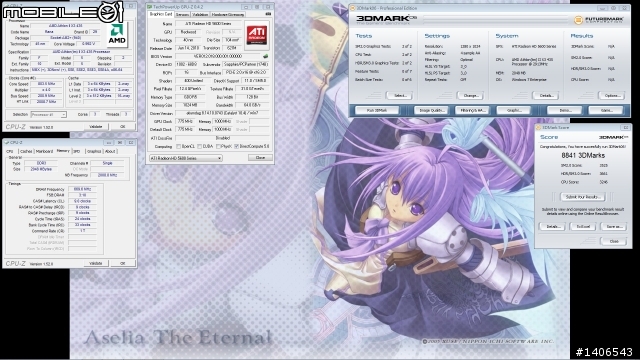This screenshot has width=640, height=360.
Task: Enable the CUDA checkbox in GPU-Z
Action: coord(199,146)
